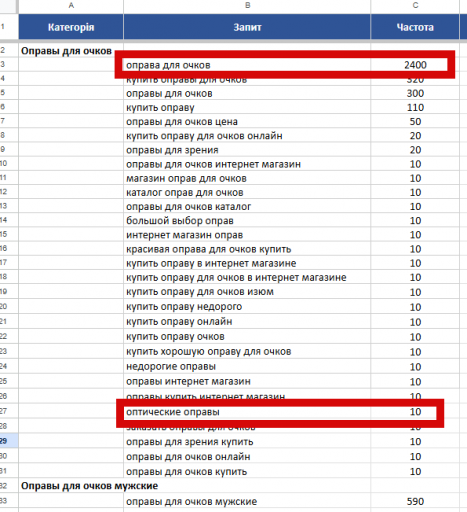This screenshot has height=512, width=467.
Task: Select cell 'оправы для очков купить' in row 31
Action: 247,472
